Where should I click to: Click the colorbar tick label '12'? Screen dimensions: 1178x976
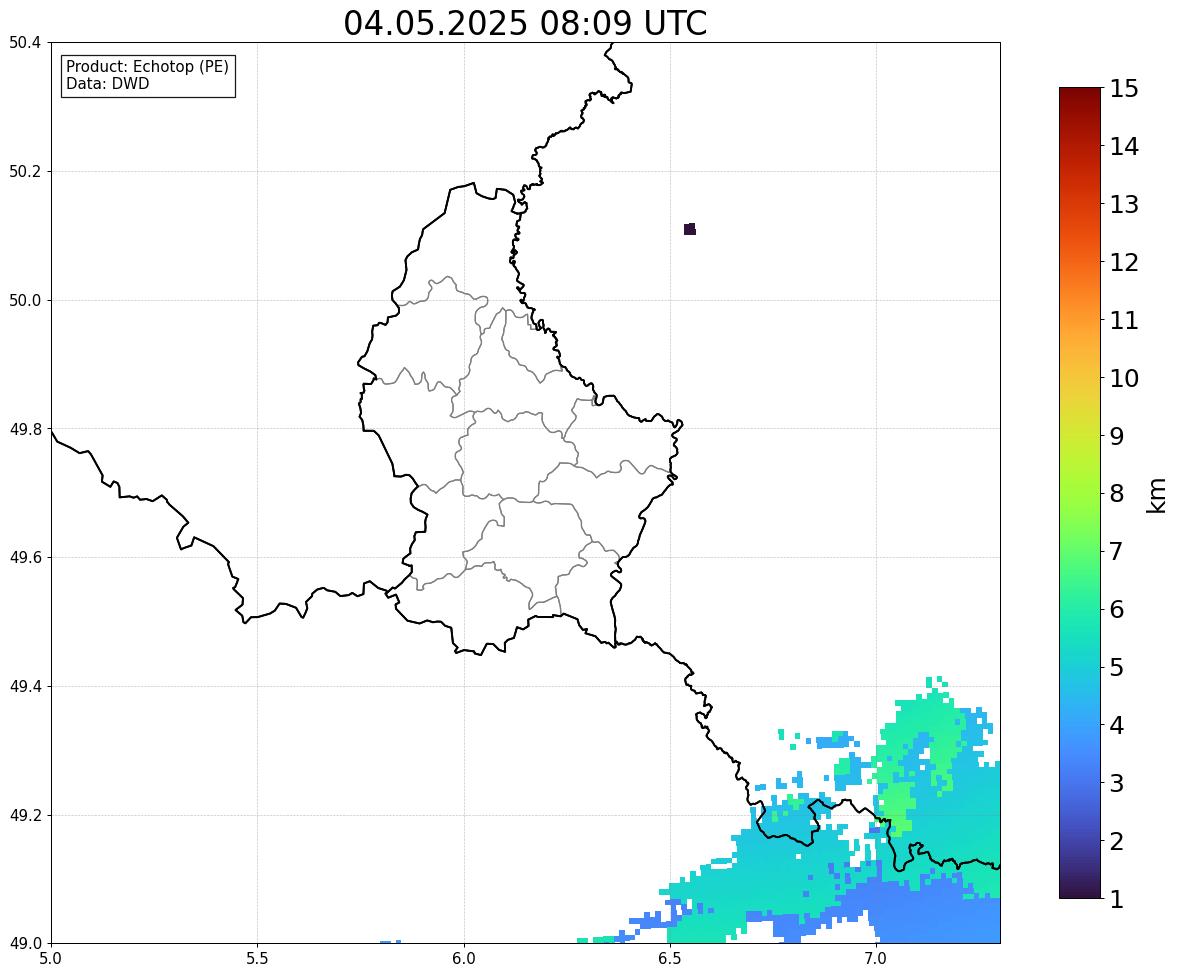coord(1124,262)
